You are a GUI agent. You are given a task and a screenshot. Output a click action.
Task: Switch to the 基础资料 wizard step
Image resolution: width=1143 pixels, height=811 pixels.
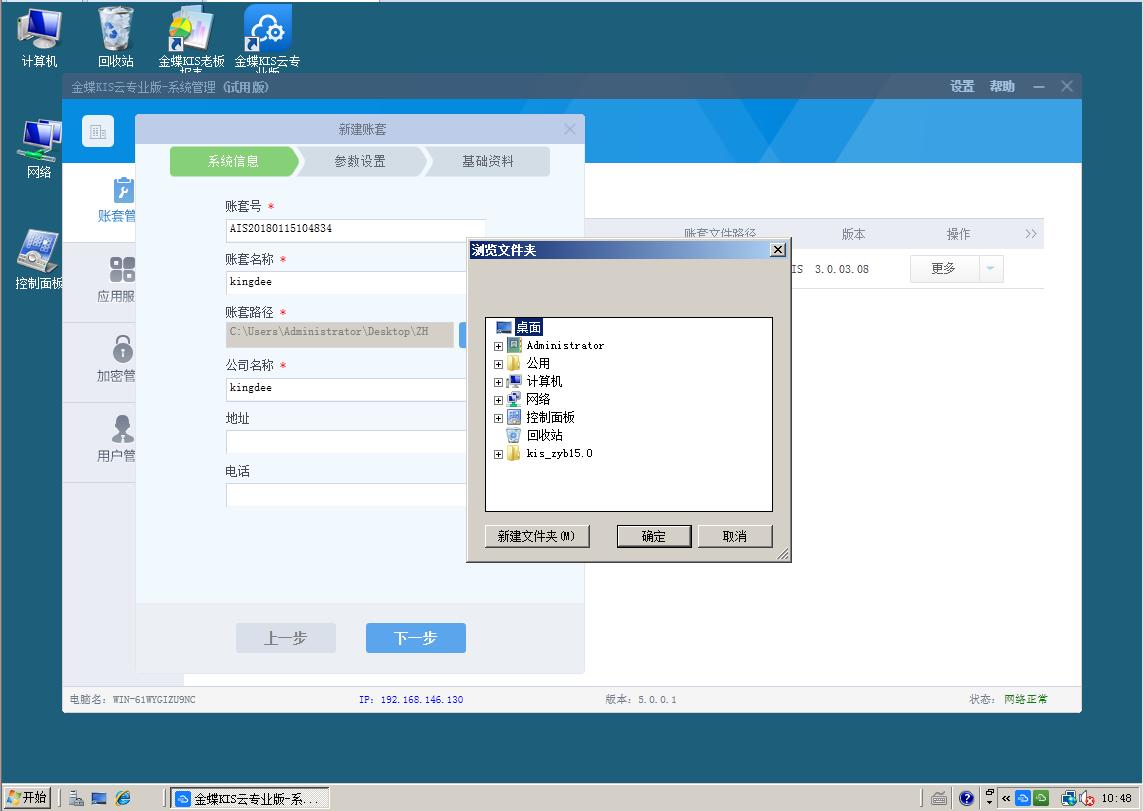[488, 161]
